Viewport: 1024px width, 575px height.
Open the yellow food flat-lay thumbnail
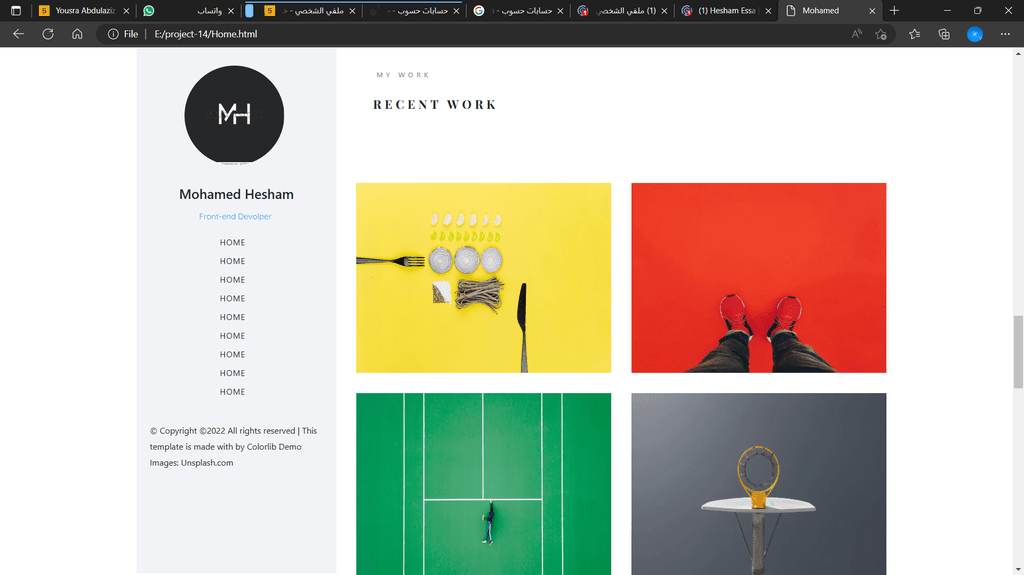(x=483, y=278)
